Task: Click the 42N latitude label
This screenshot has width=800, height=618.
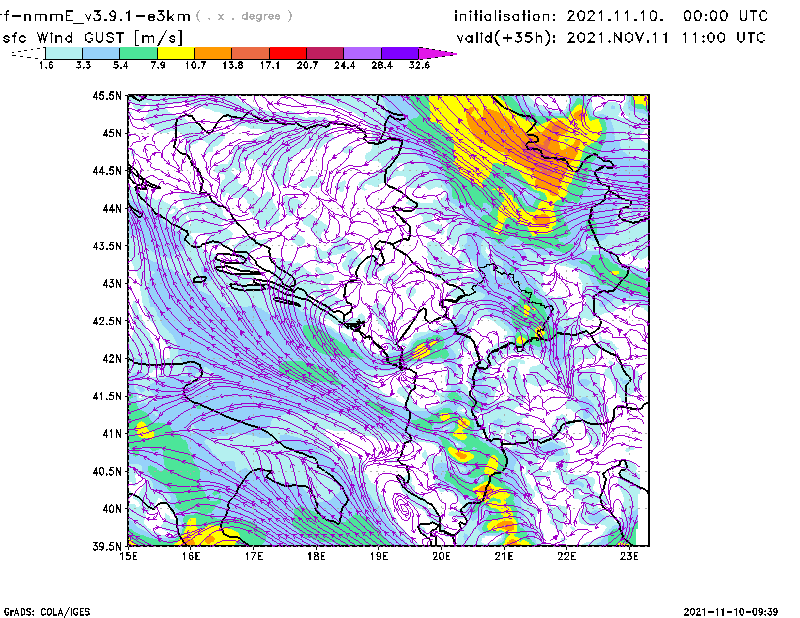Action: pos(112,358)
